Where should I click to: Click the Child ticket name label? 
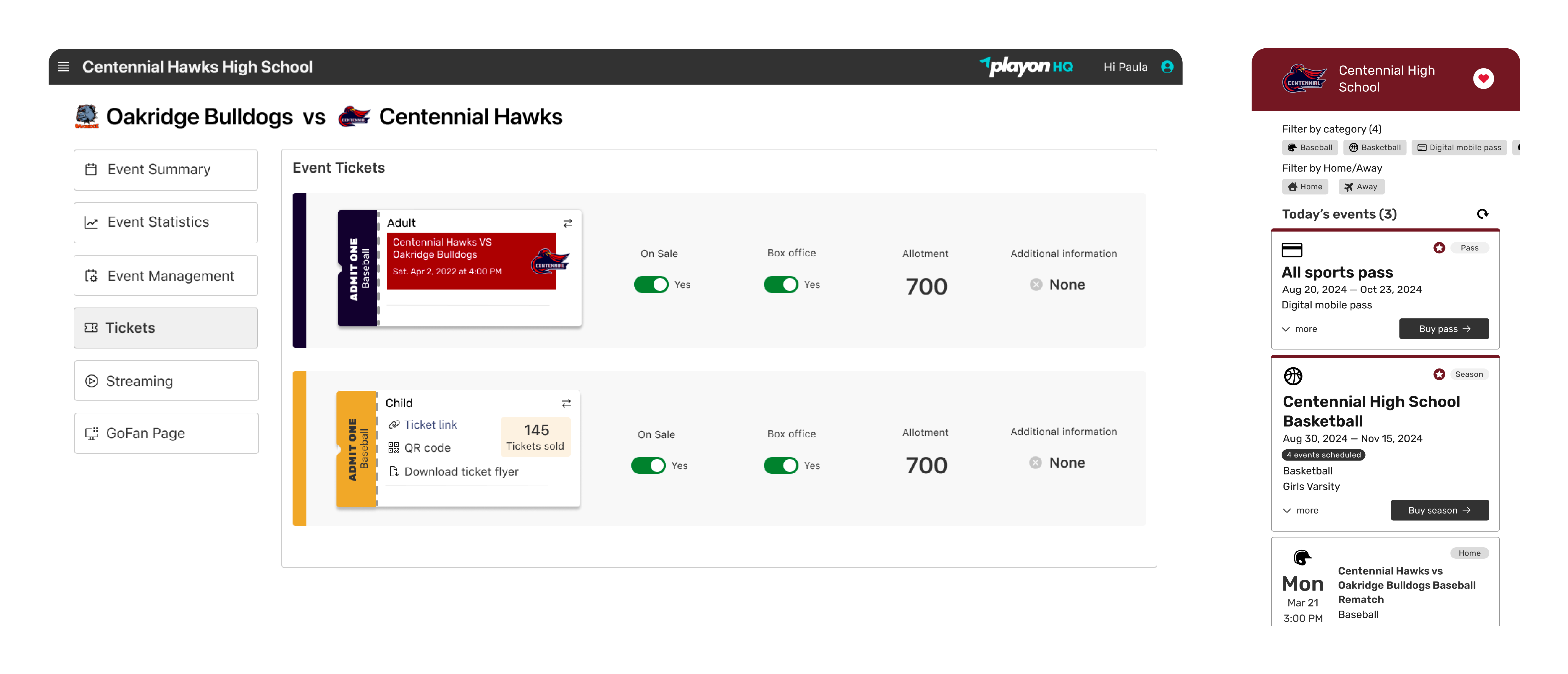pos(399,403)
